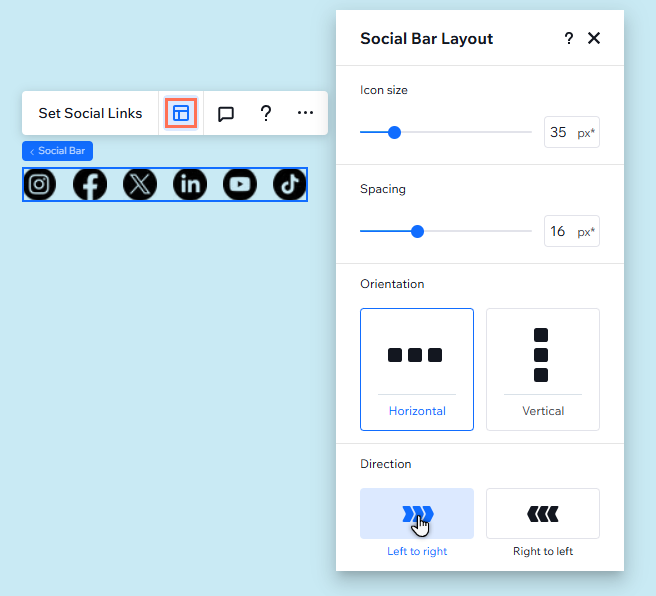Screen dimensions: 656x596
Task: Select the Horizontal orientation option
Action: click(x=417, y=369)
